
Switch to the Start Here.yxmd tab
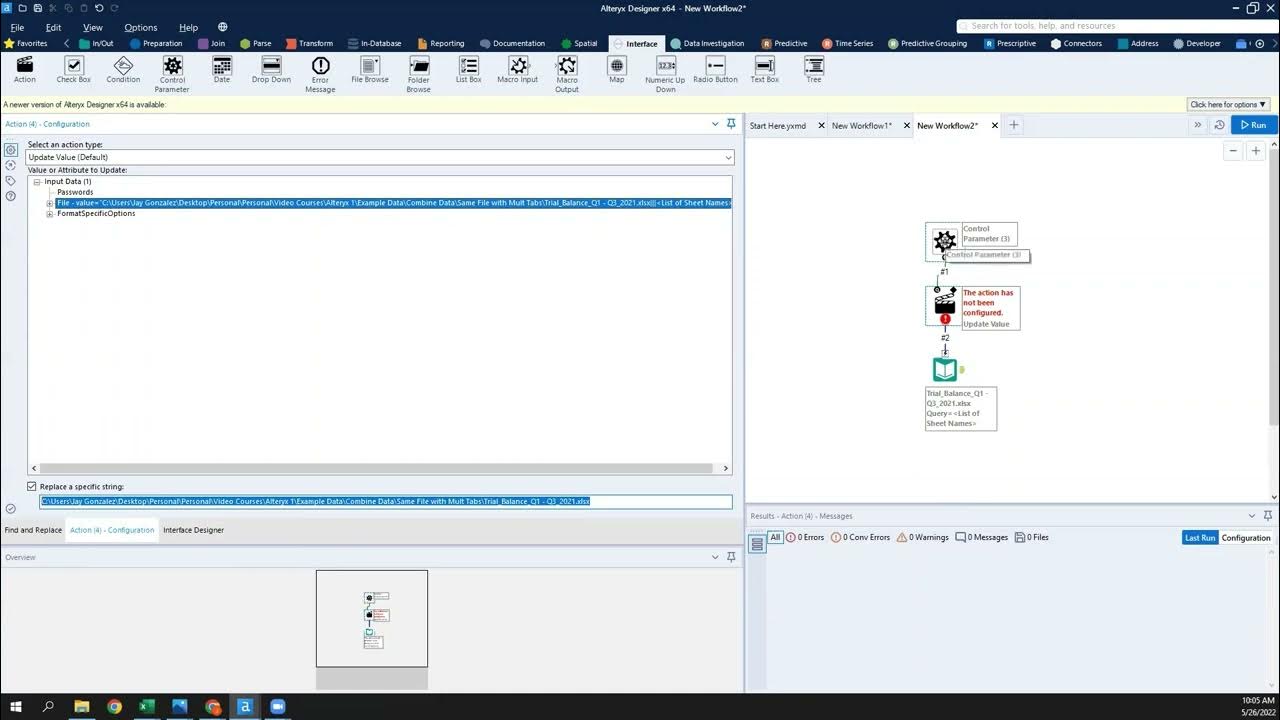click(778, 126)
